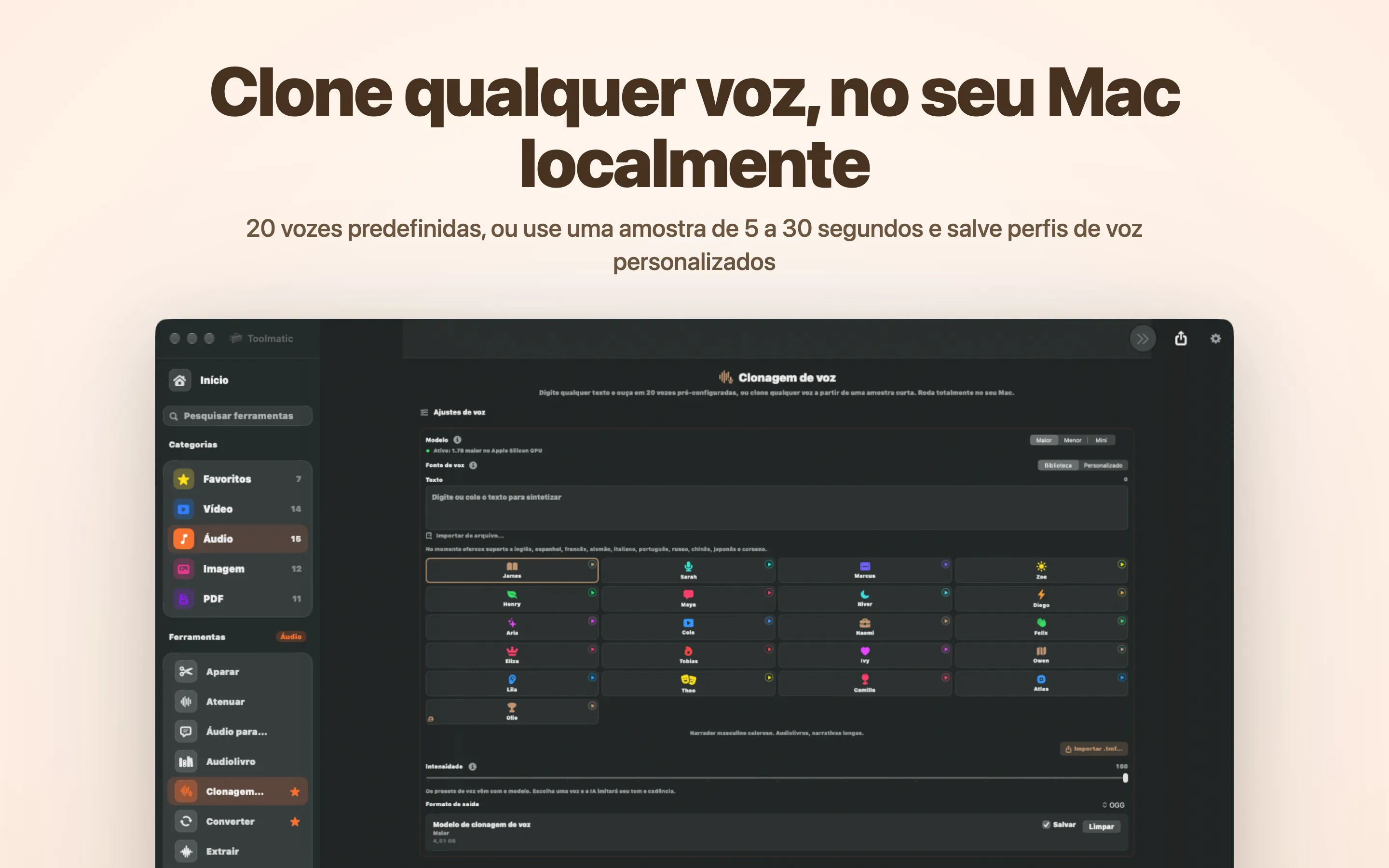Open the Imagem category
Screen dimensions: 1389x868
coord(238,569)
